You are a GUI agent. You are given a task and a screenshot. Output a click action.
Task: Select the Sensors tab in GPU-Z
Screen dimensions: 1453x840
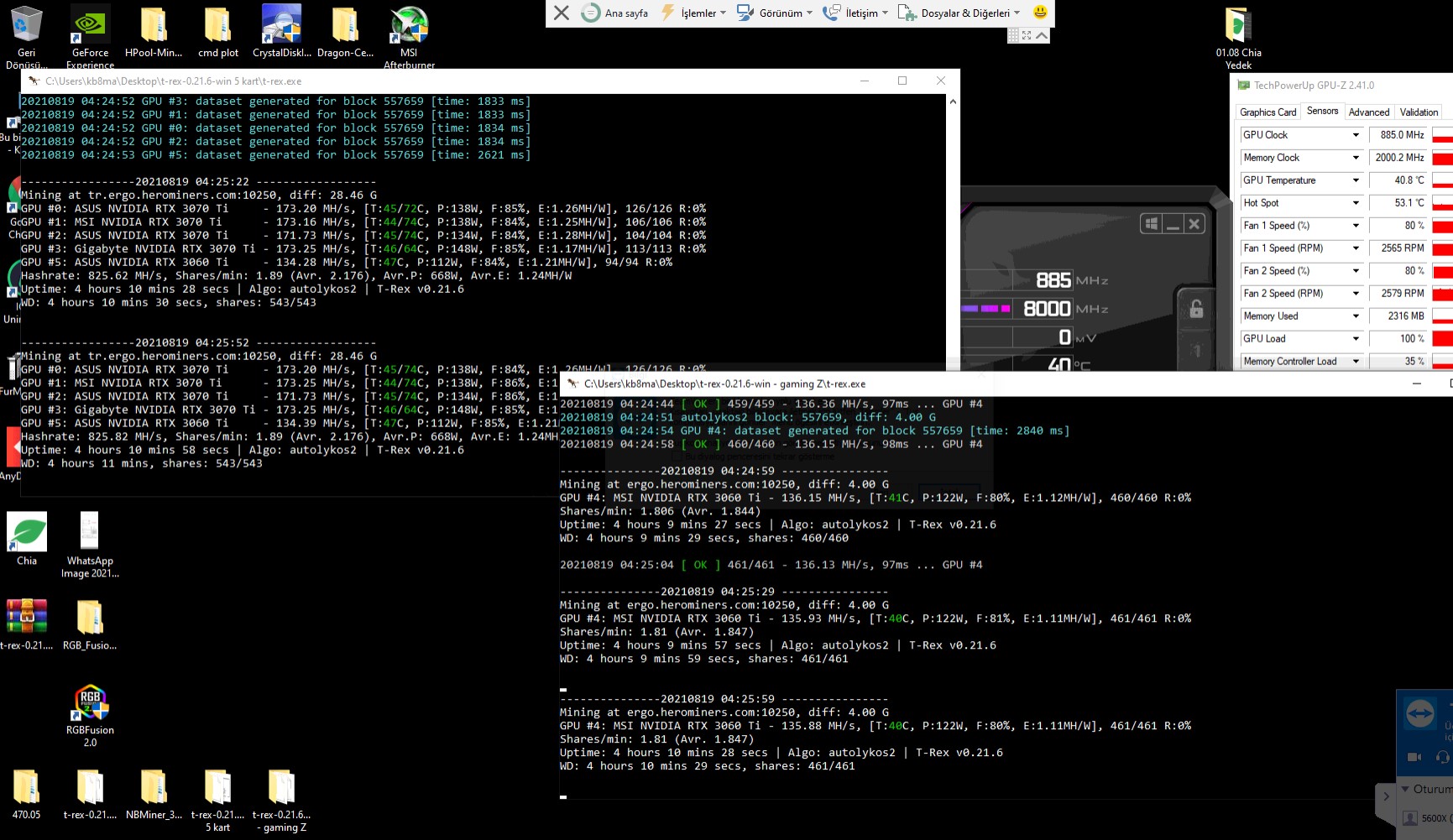(1322, 111)
